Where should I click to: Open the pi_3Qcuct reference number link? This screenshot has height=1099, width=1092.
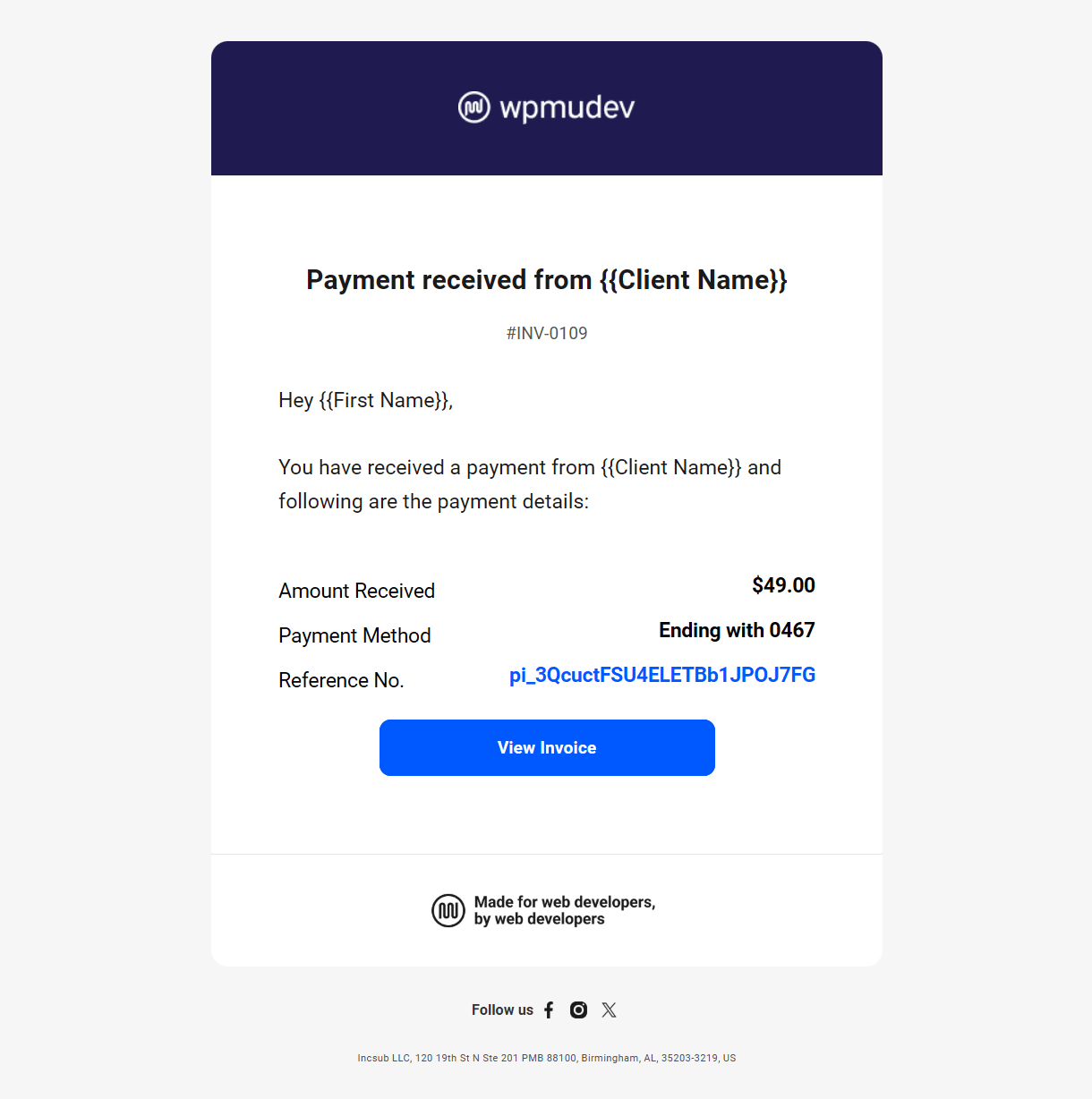click(x=662, y=675)
